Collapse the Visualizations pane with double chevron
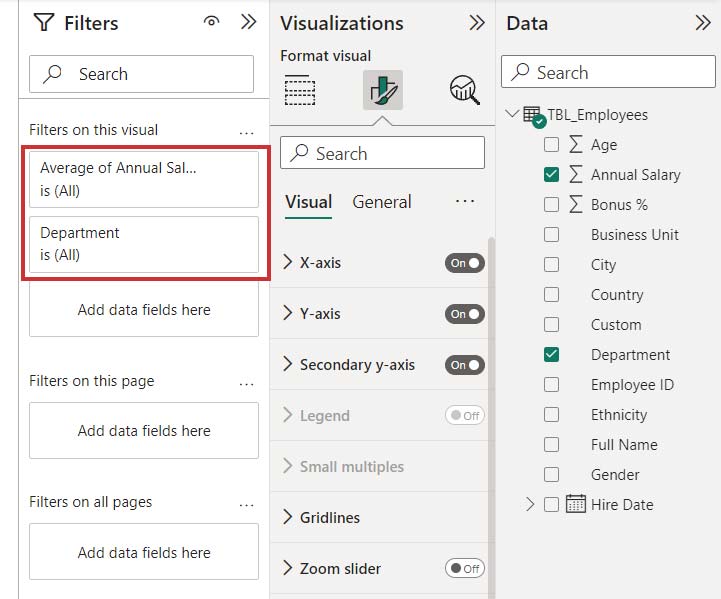This screenshot has height=599, width=721. pos(477,22)
